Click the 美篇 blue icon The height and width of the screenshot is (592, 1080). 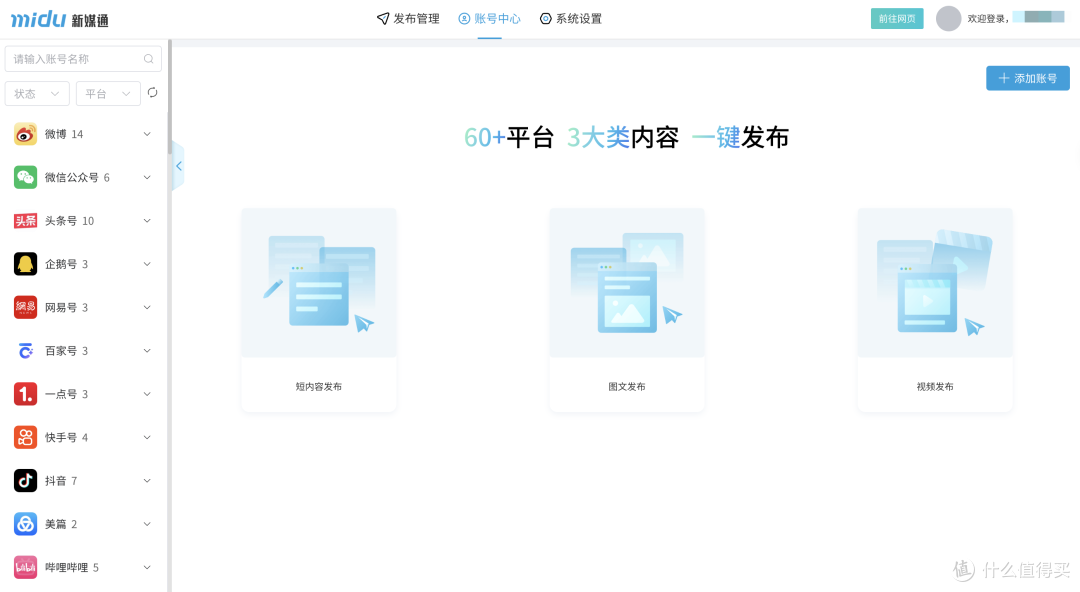point(25,524)
